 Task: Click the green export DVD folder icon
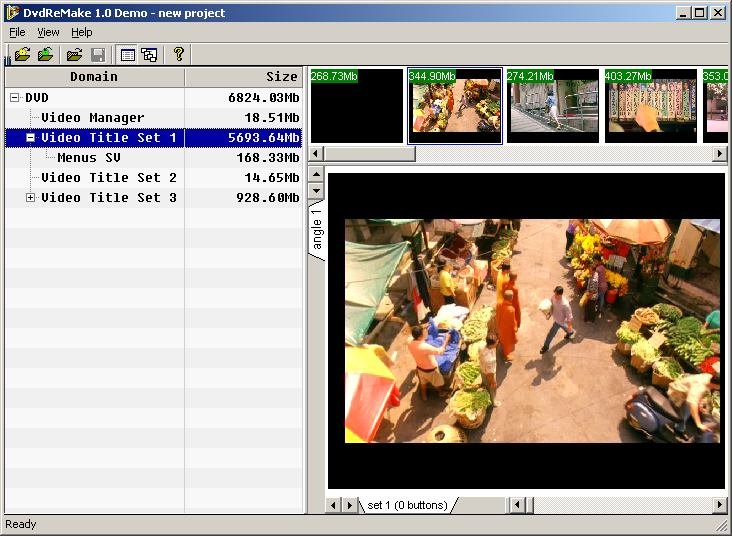(46, 55)
